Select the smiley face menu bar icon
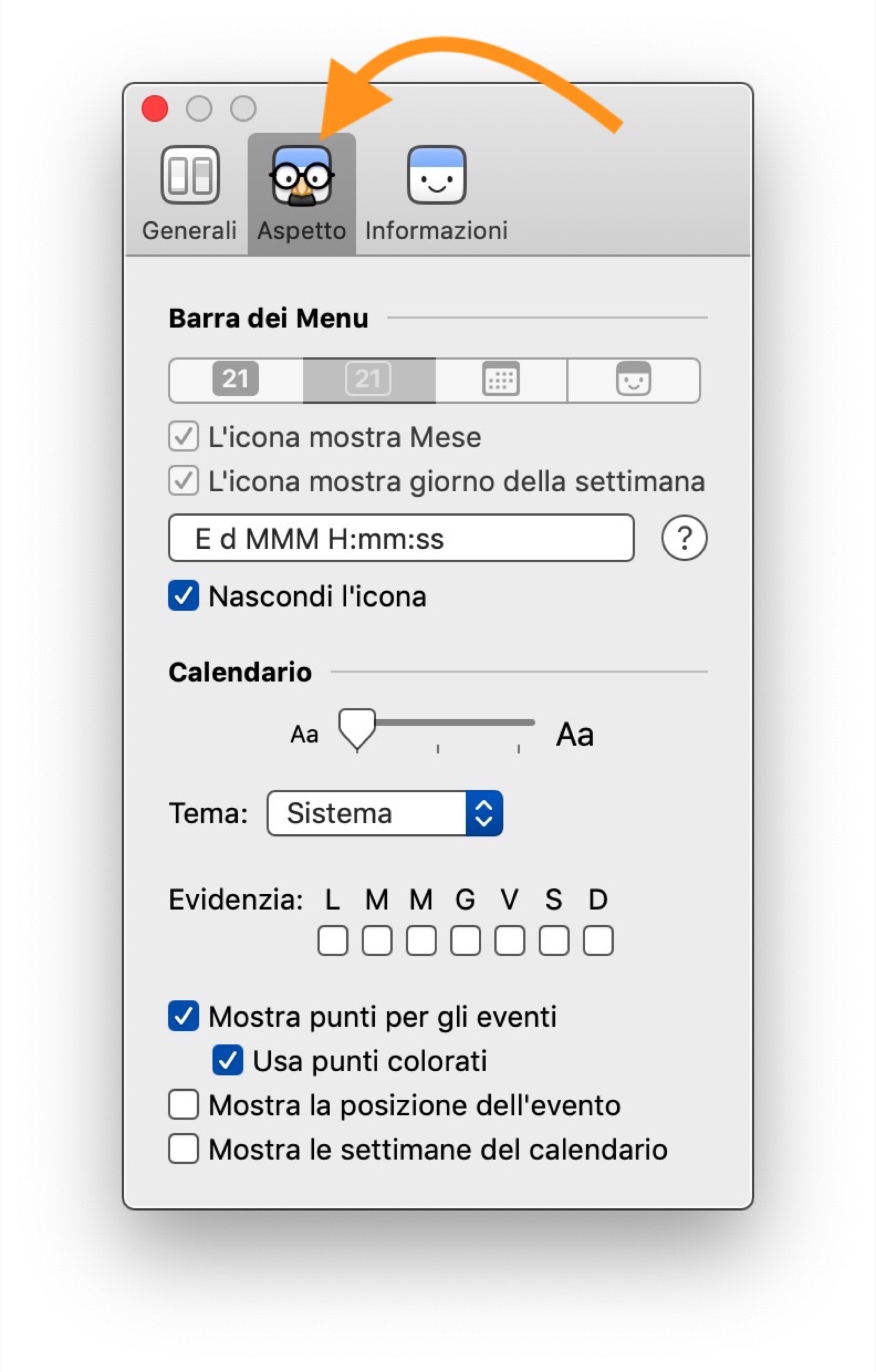The height and width of the screenshot is (1372, 876). tap(633, 380)
